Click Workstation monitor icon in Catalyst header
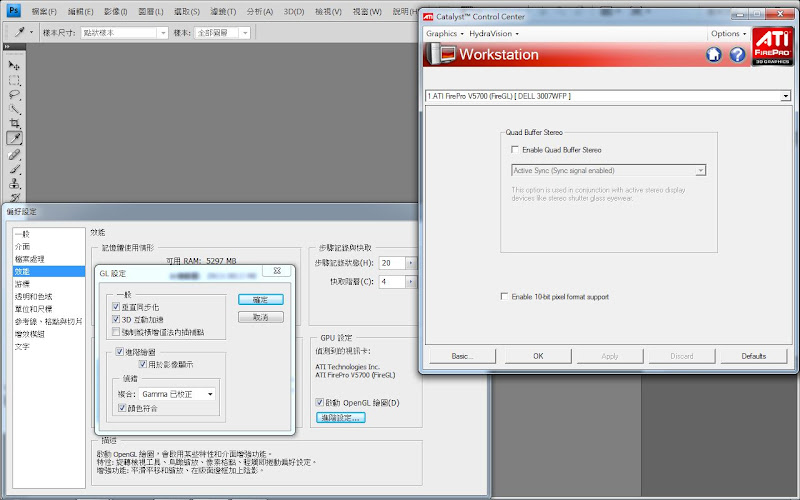 (441, 54)
